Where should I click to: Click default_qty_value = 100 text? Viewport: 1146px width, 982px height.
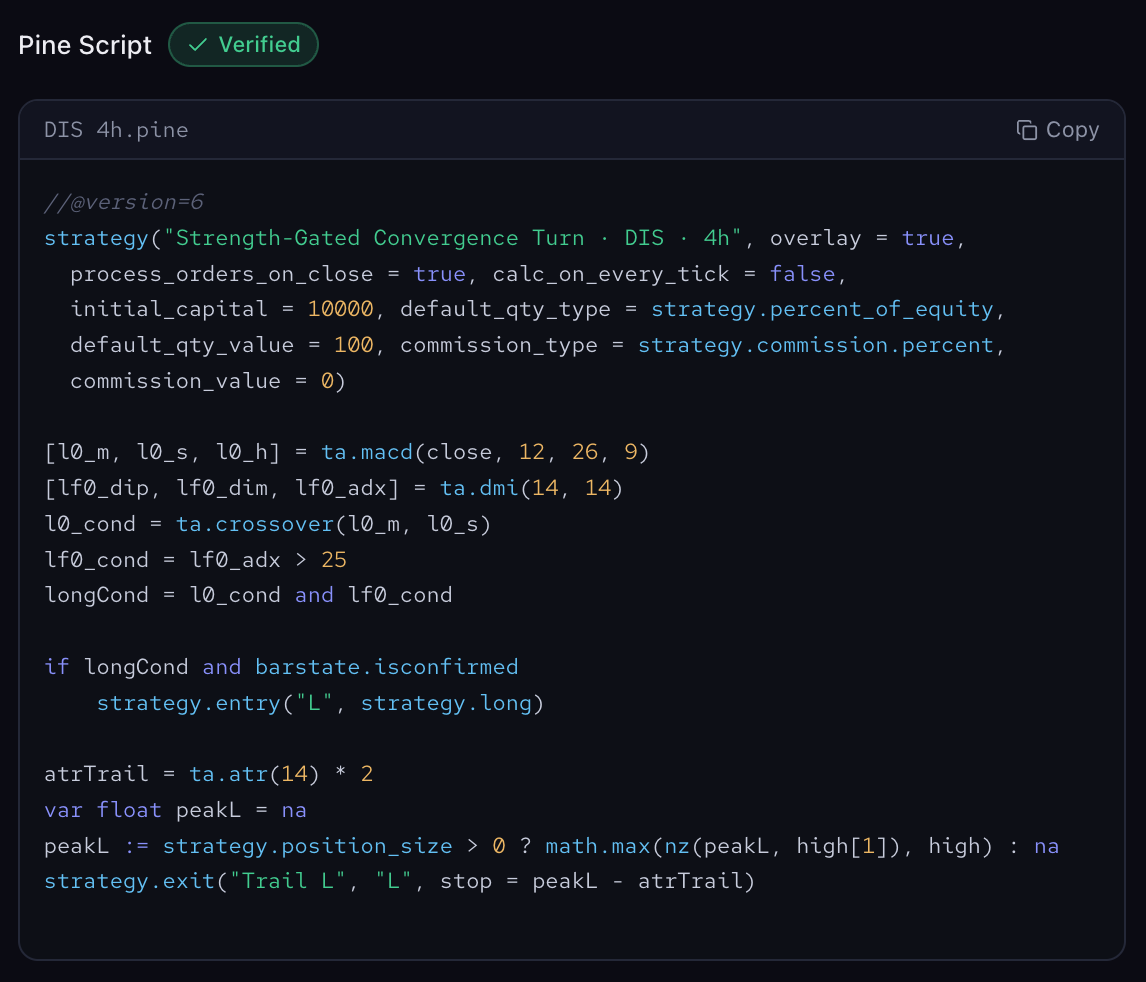click(x=221, y=345)
